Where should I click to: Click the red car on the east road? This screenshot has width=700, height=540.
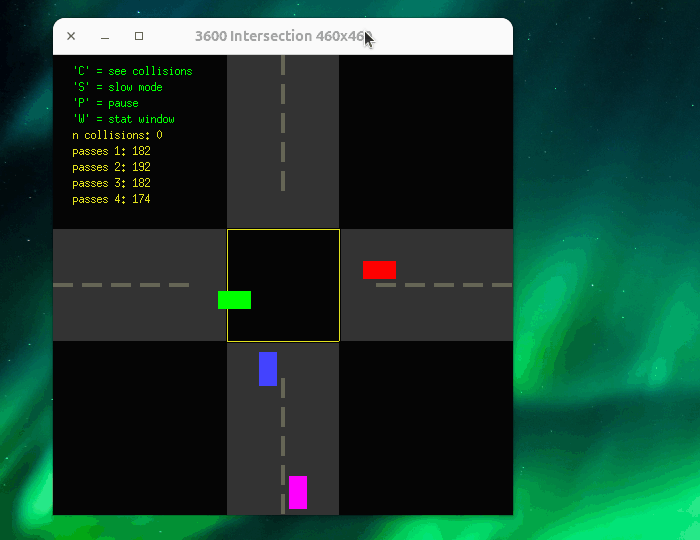379,270
